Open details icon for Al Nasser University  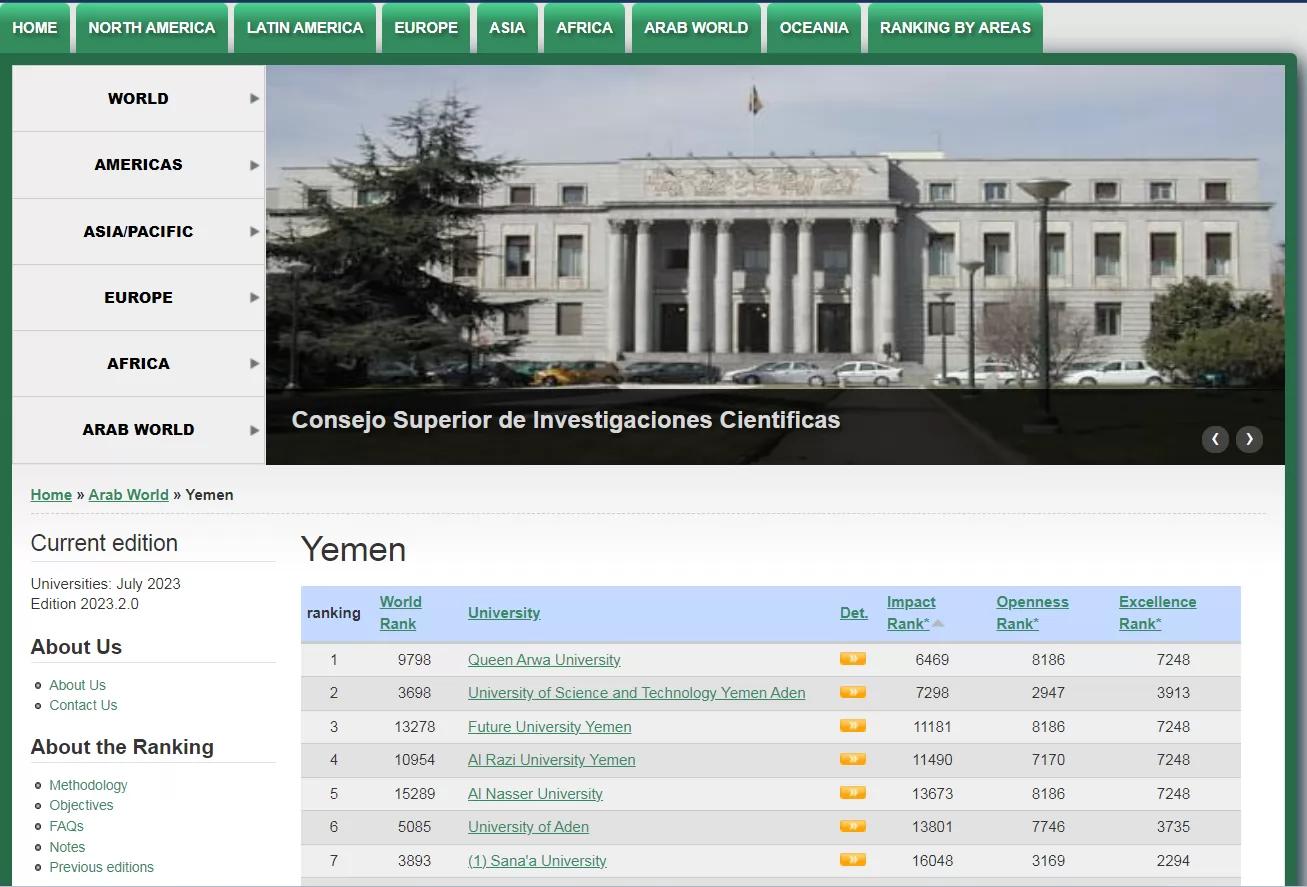[853, 793]
